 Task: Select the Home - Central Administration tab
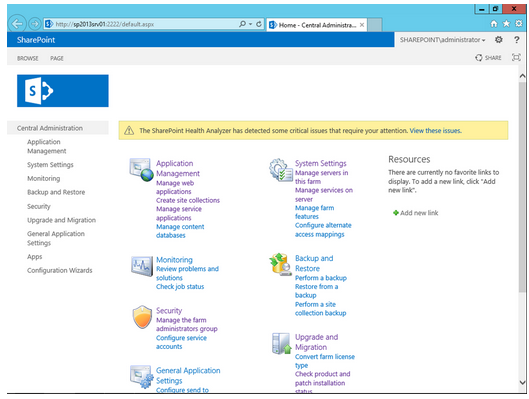316,25
